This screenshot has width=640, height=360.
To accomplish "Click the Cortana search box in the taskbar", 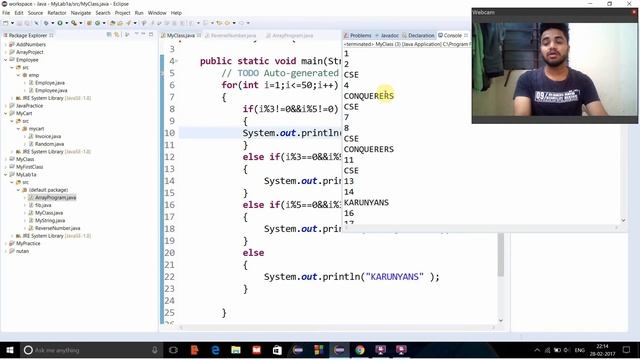I will tap(91, 350).
